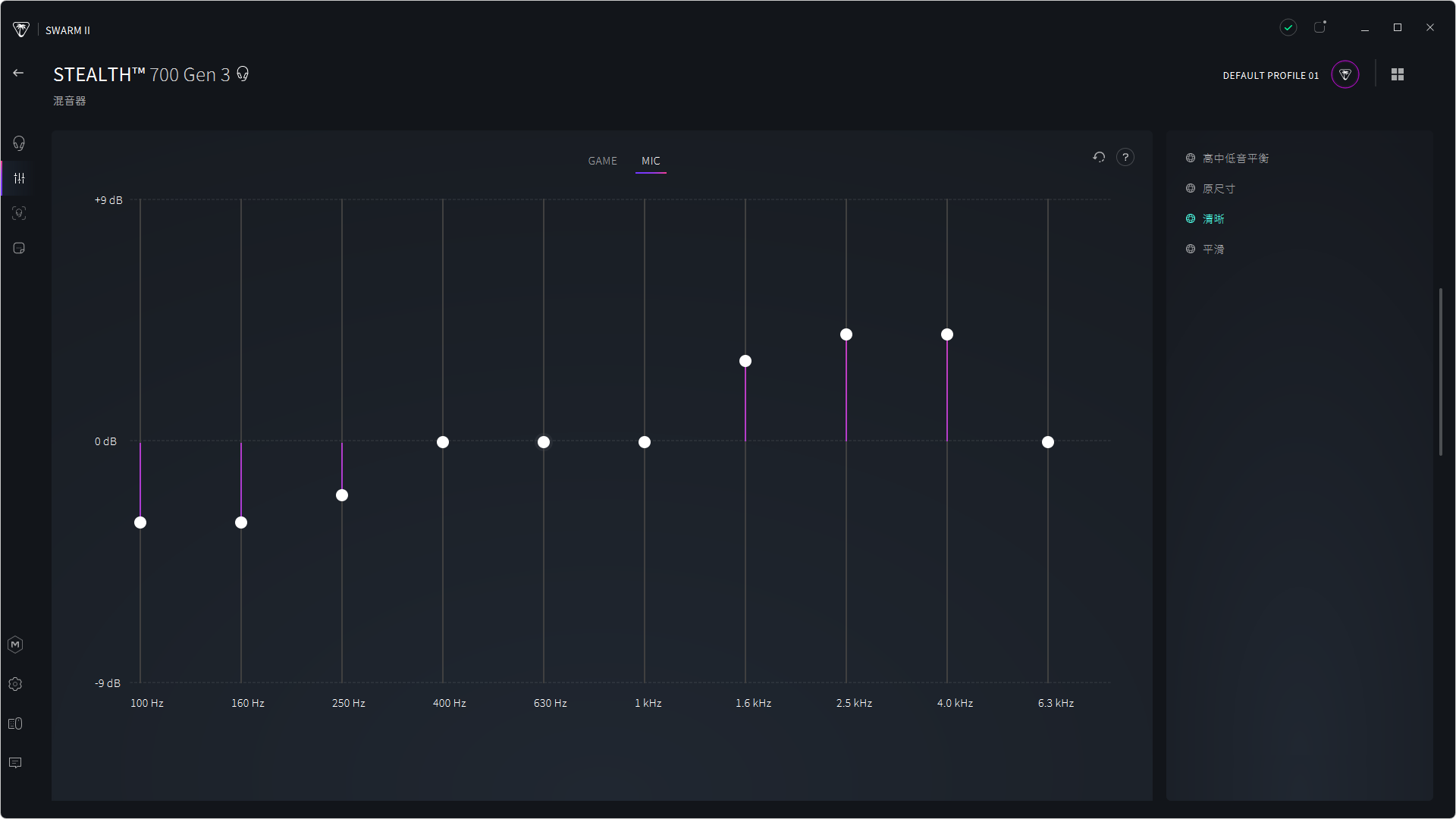Open the settings gear in sidebar
Viewport: 1456px width, 819px height.
click(x=15, y=684)
